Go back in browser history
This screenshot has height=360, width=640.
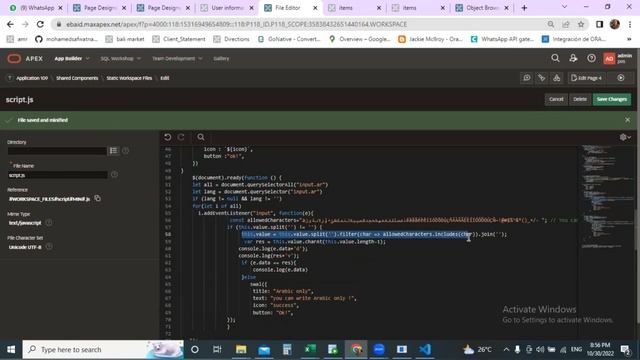tap(10, 24)
